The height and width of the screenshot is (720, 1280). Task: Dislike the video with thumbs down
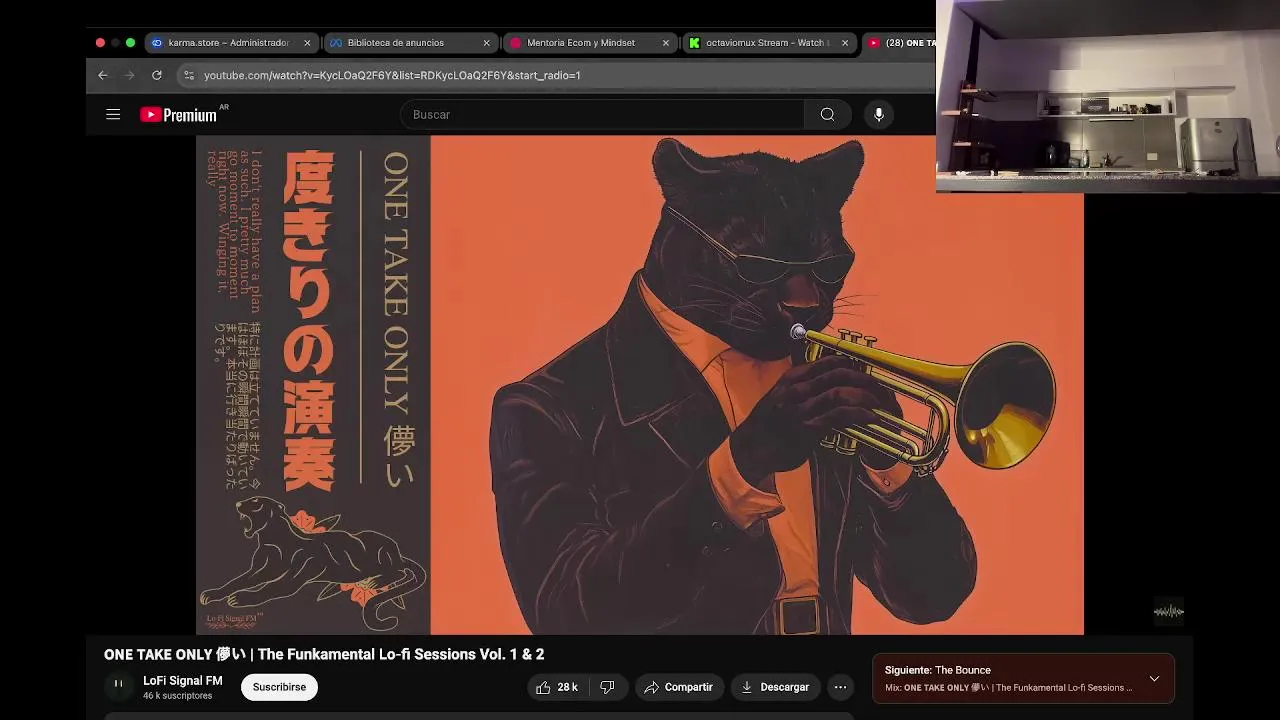pos(607,687)
